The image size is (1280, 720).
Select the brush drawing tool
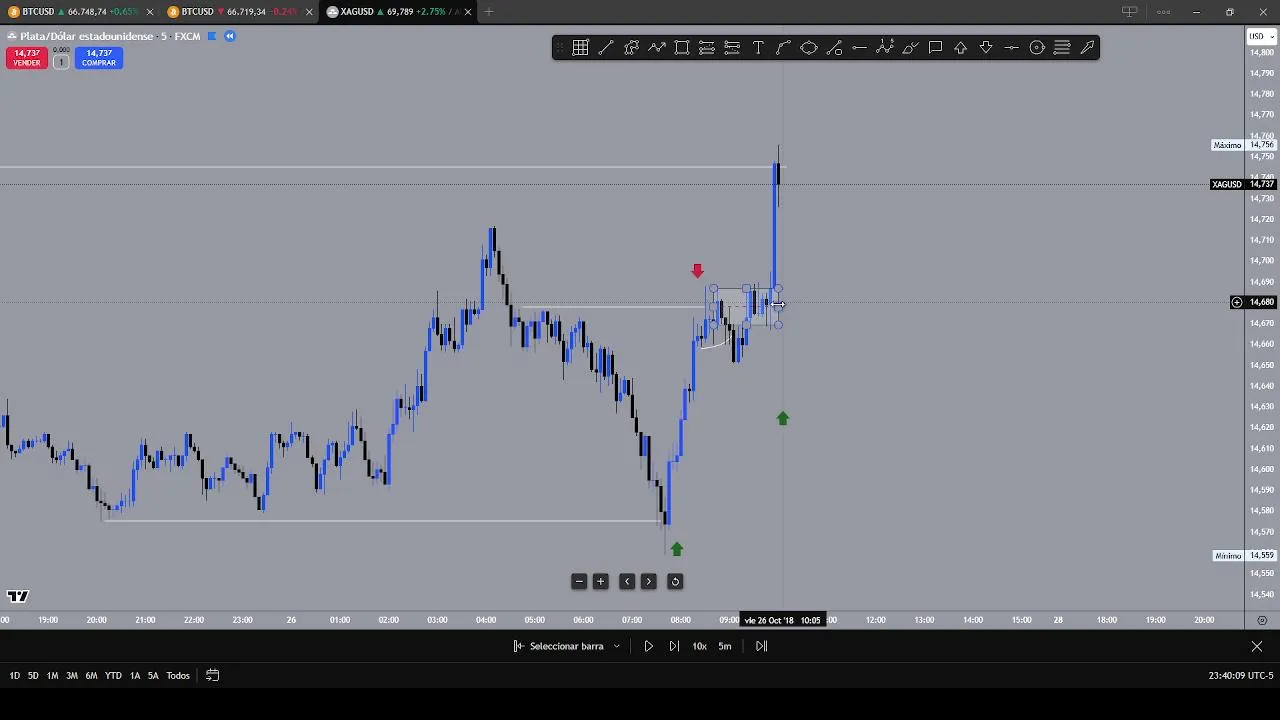pyautogui.click(x=910, y=48)
